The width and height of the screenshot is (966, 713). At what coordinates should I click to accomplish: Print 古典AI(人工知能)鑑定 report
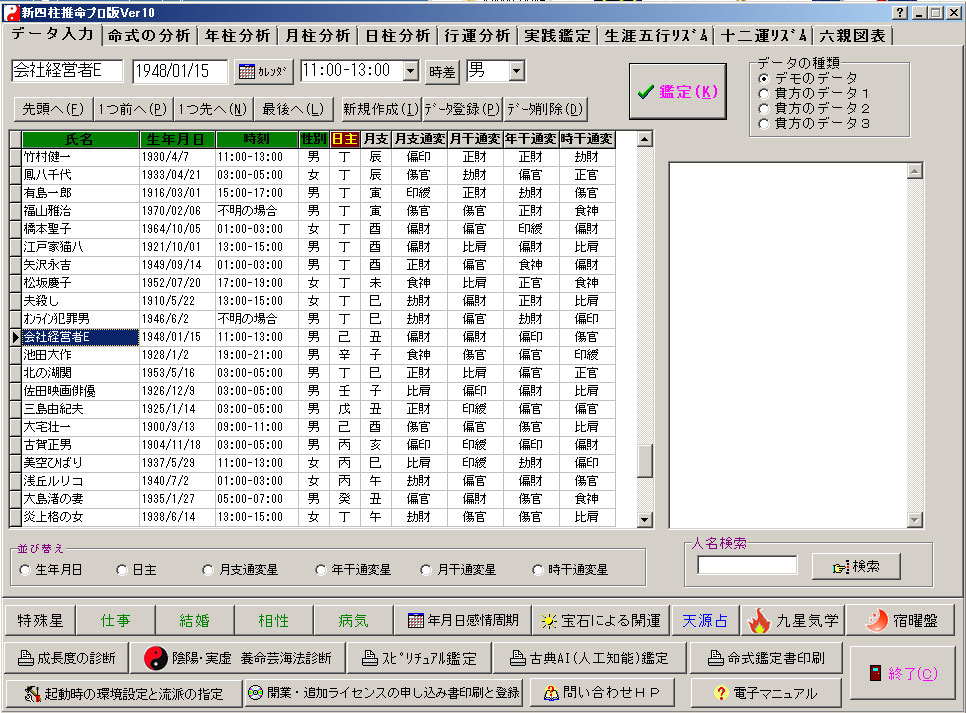589,658
